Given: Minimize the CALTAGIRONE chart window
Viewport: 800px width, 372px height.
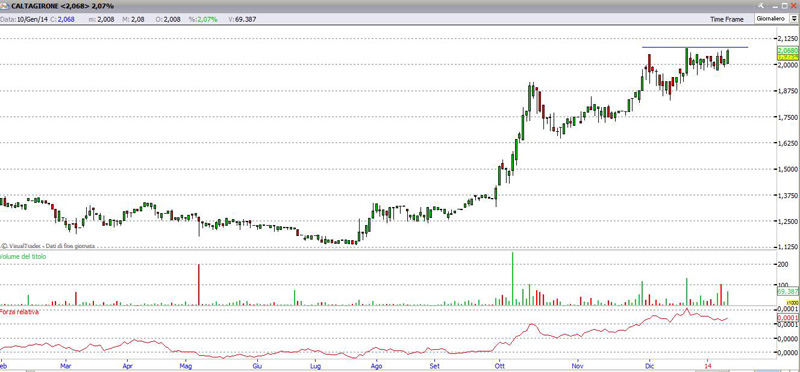Looking at the screenshot, I should (774, 6).
